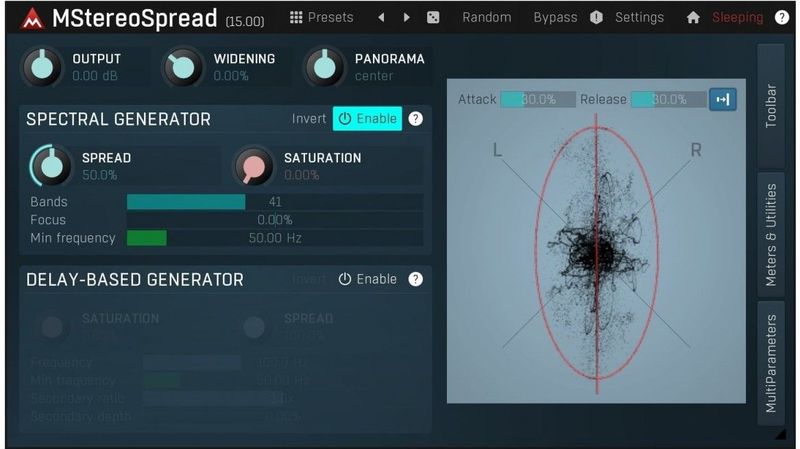The width and height of the screenshot is (800, 449).
Task: Click the Spectral Spread knob
Action: [x=51, y=166]
